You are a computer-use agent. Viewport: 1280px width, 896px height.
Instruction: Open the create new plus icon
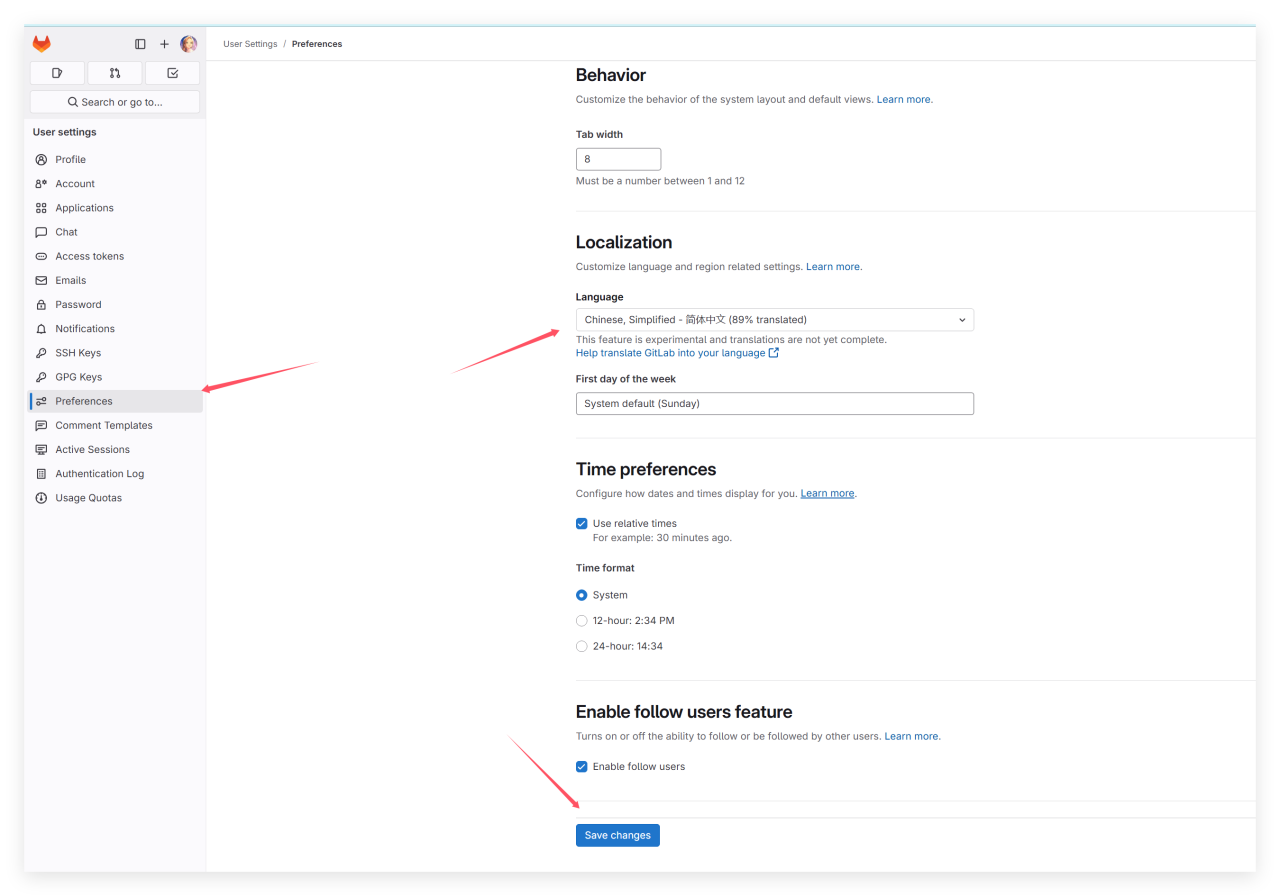pos(165,44)
